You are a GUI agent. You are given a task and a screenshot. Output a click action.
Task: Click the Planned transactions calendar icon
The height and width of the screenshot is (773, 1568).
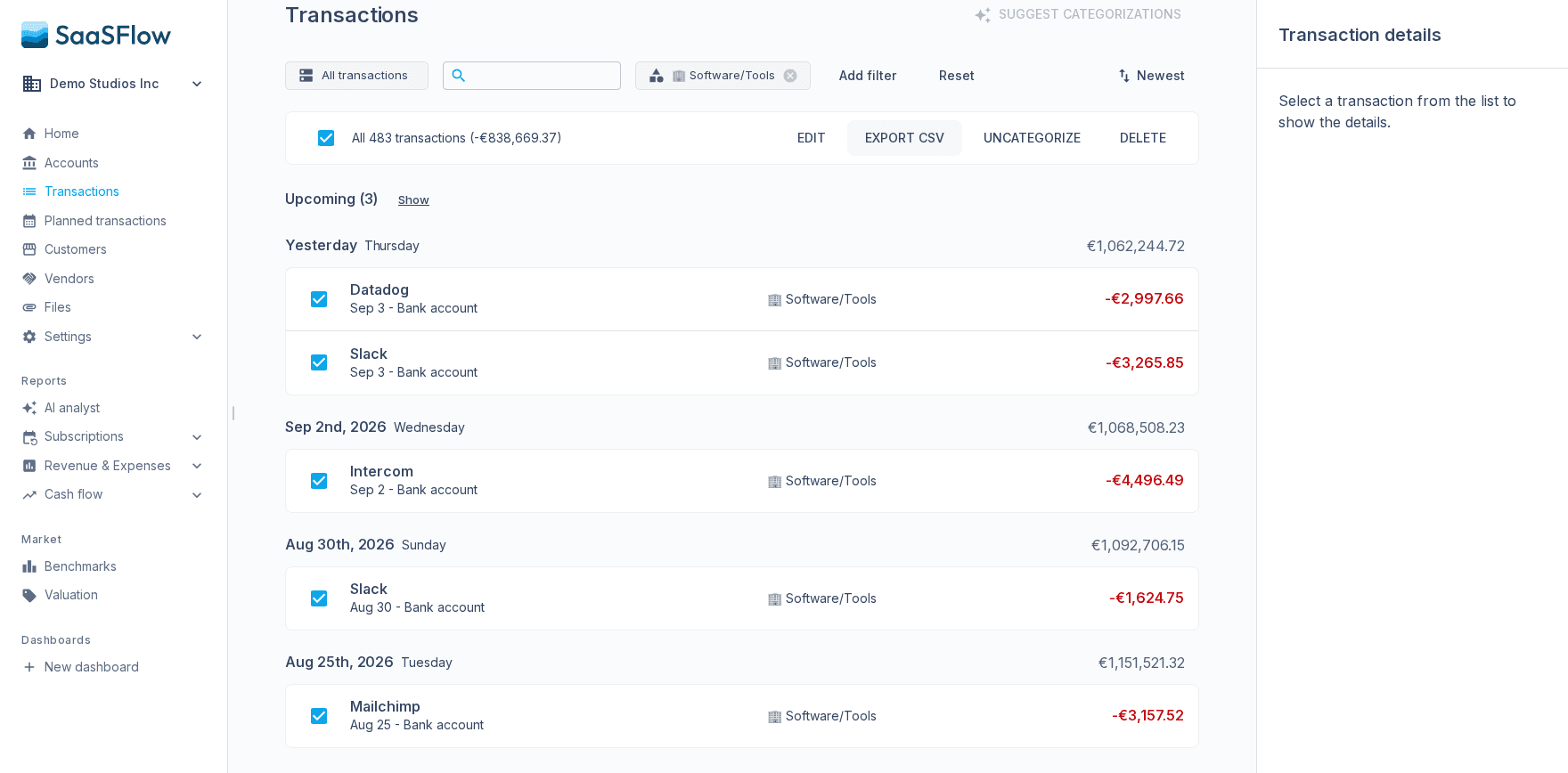tap(29, 221)
